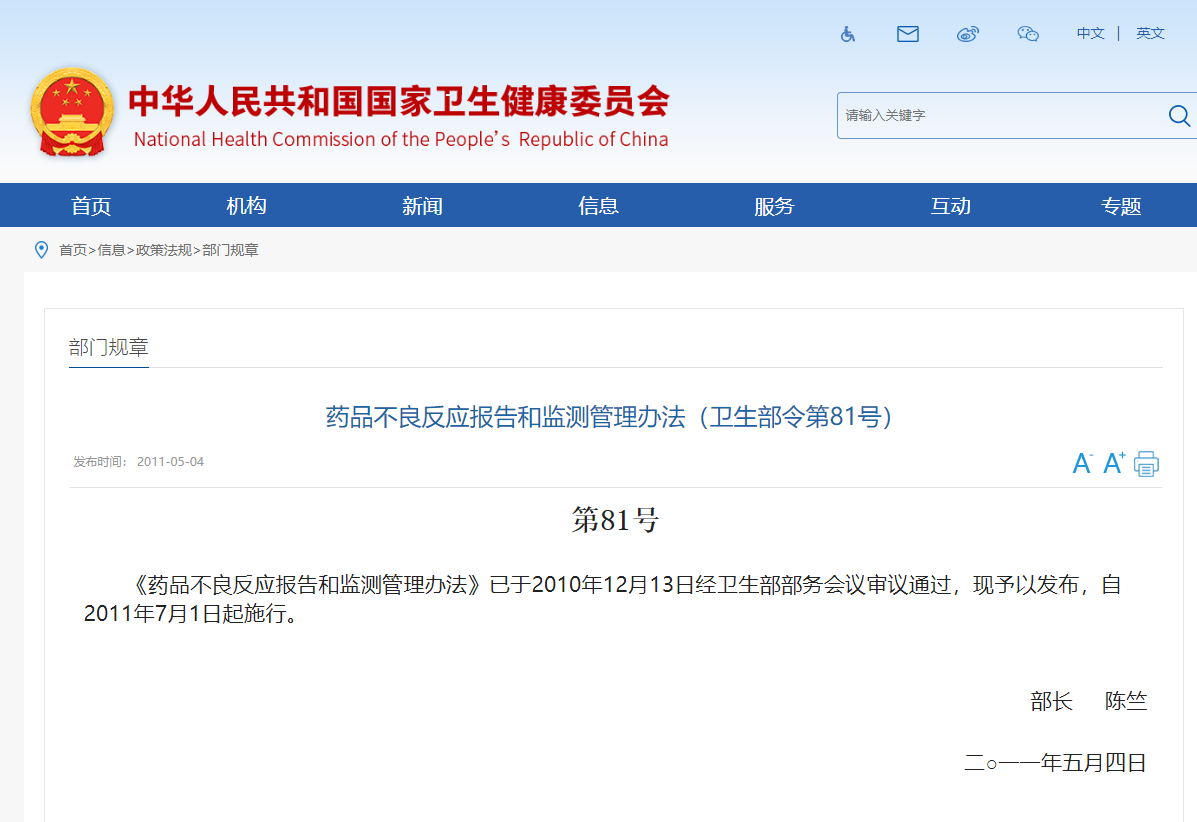Click the signature text 陈竺
This screenshot has height=822, width=1197.
[1126, 701]
